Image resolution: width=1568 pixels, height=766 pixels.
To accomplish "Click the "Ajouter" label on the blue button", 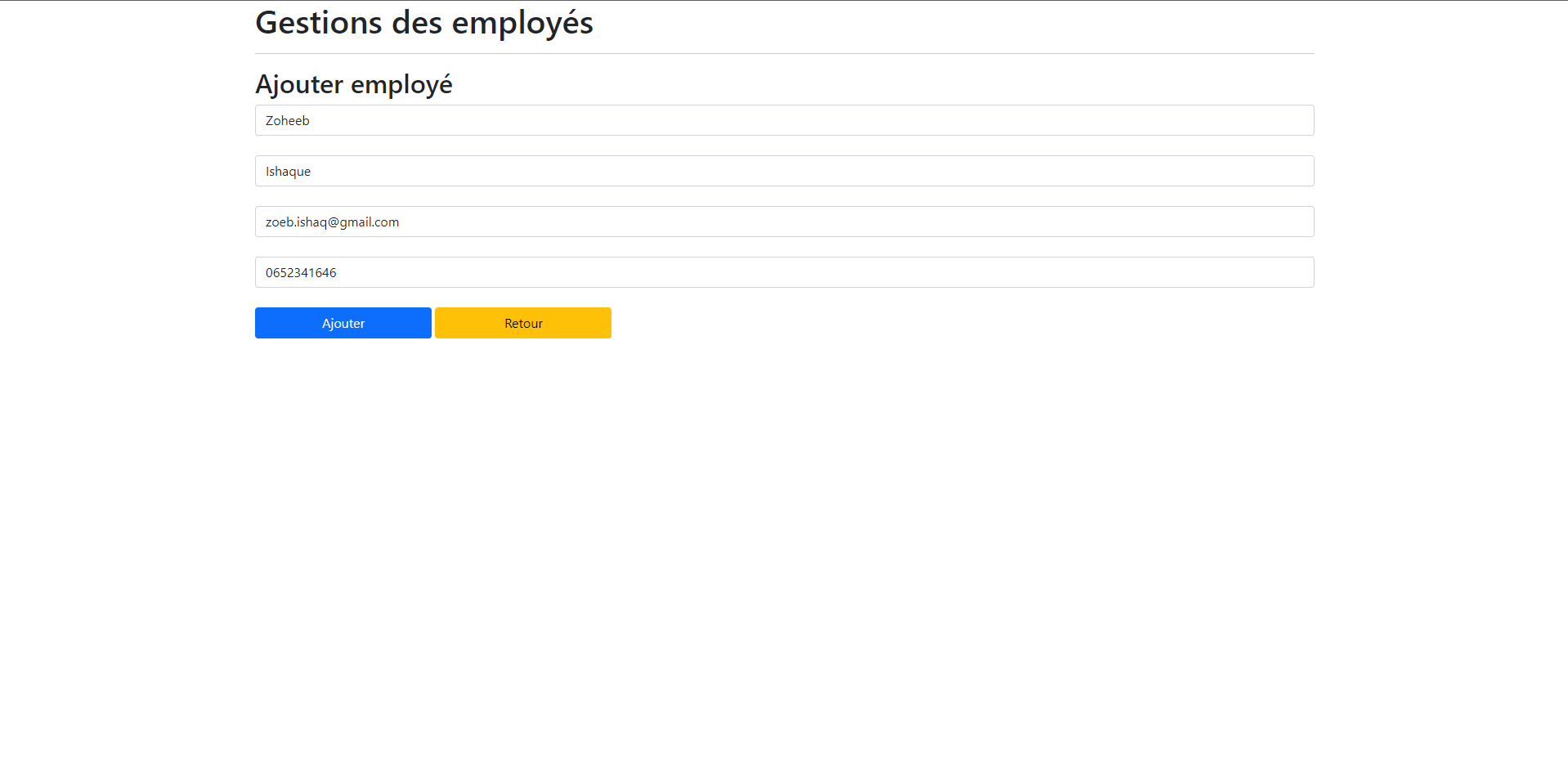I will pyautogui.click(x=343, y=324).
